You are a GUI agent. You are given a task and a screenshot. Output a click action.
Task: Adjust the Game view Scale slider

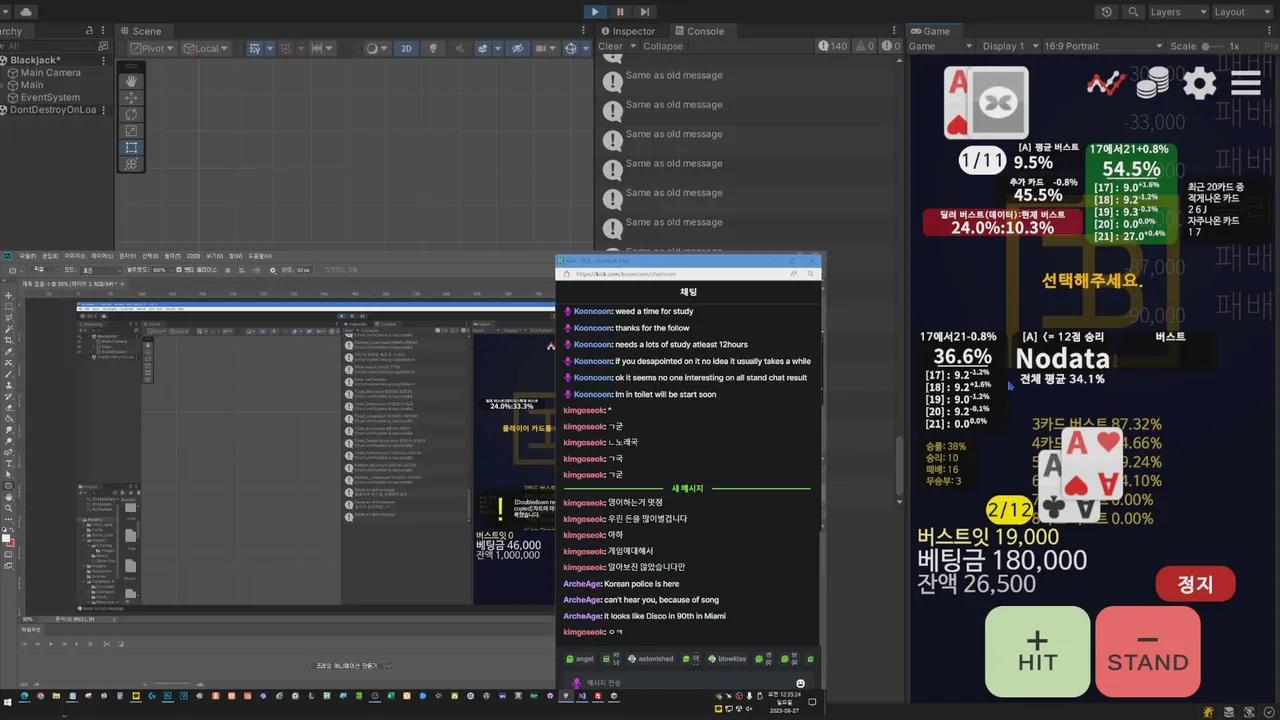click(x=1213, y=46)
